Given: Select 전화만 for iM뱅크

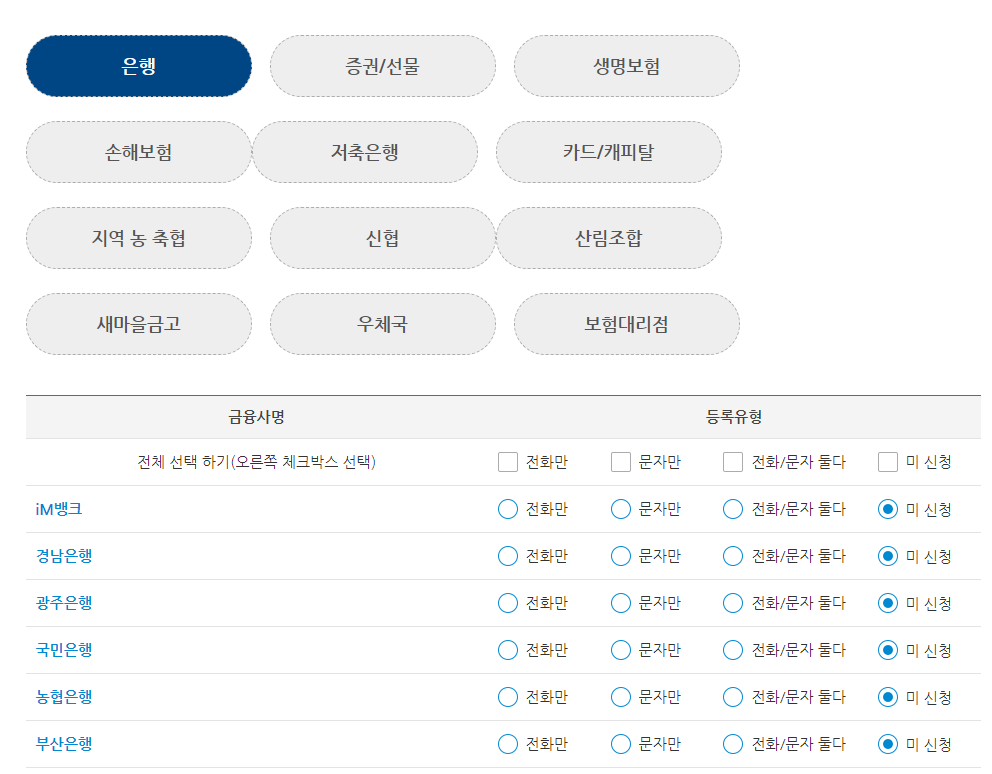Looking at the screenshot, I should [x=506, y=509].
